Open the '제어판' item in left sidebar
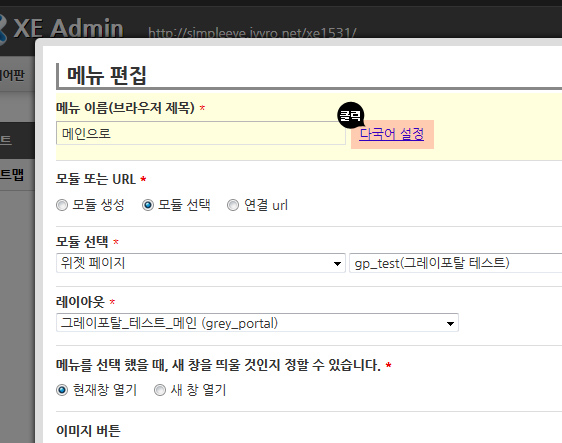Image resolution: width=562 pixels, height=443 pixels. [x=13, y=75]
